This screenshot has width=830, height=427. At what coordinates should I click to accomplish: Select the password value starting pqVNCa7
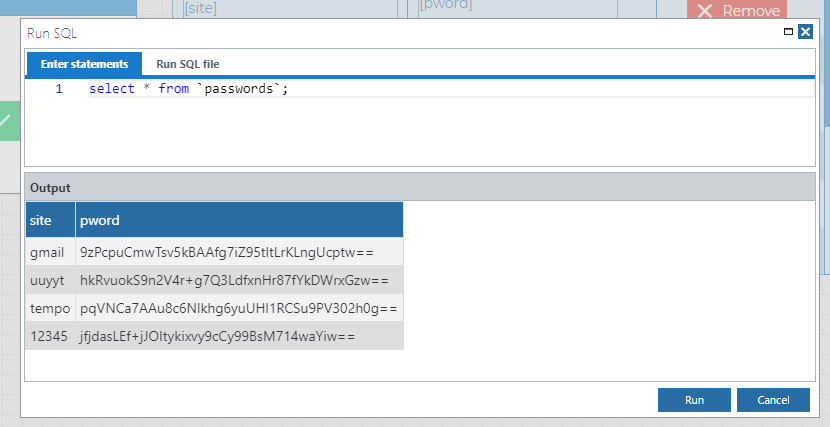(x=239, y=308)
